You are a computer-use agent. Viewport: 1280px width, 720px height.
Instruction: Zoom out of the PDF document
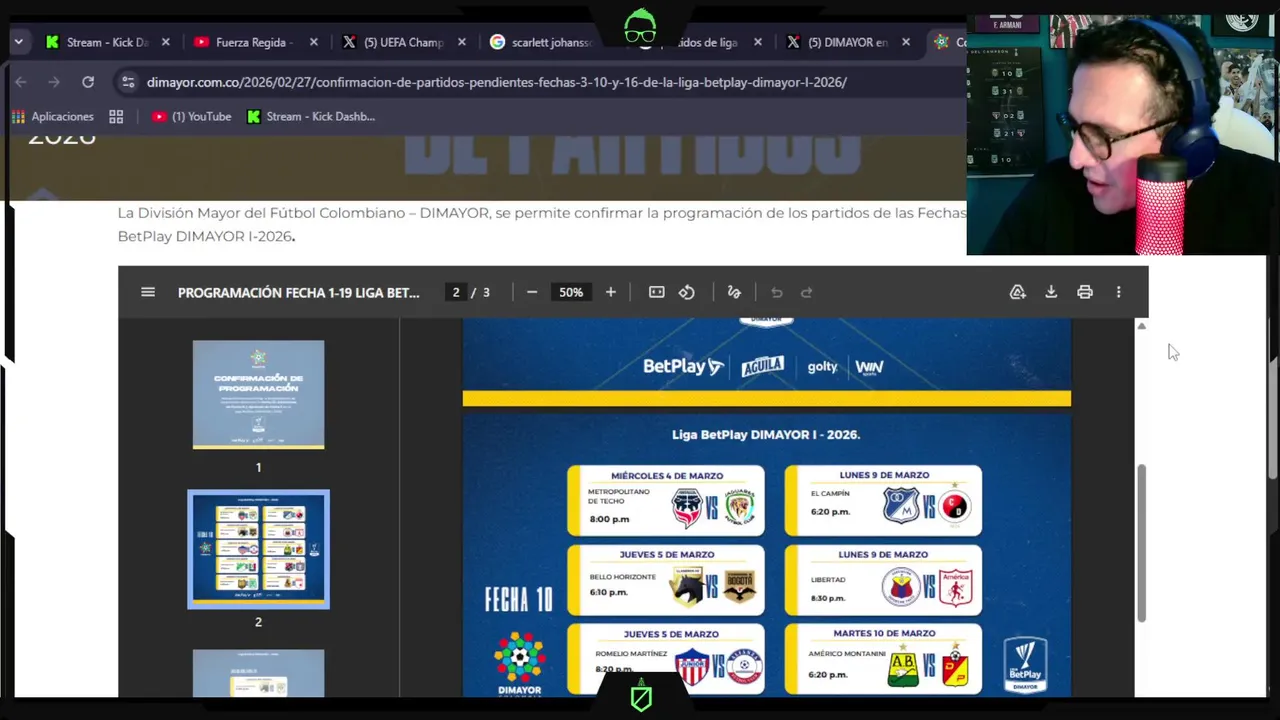(532, 292)
